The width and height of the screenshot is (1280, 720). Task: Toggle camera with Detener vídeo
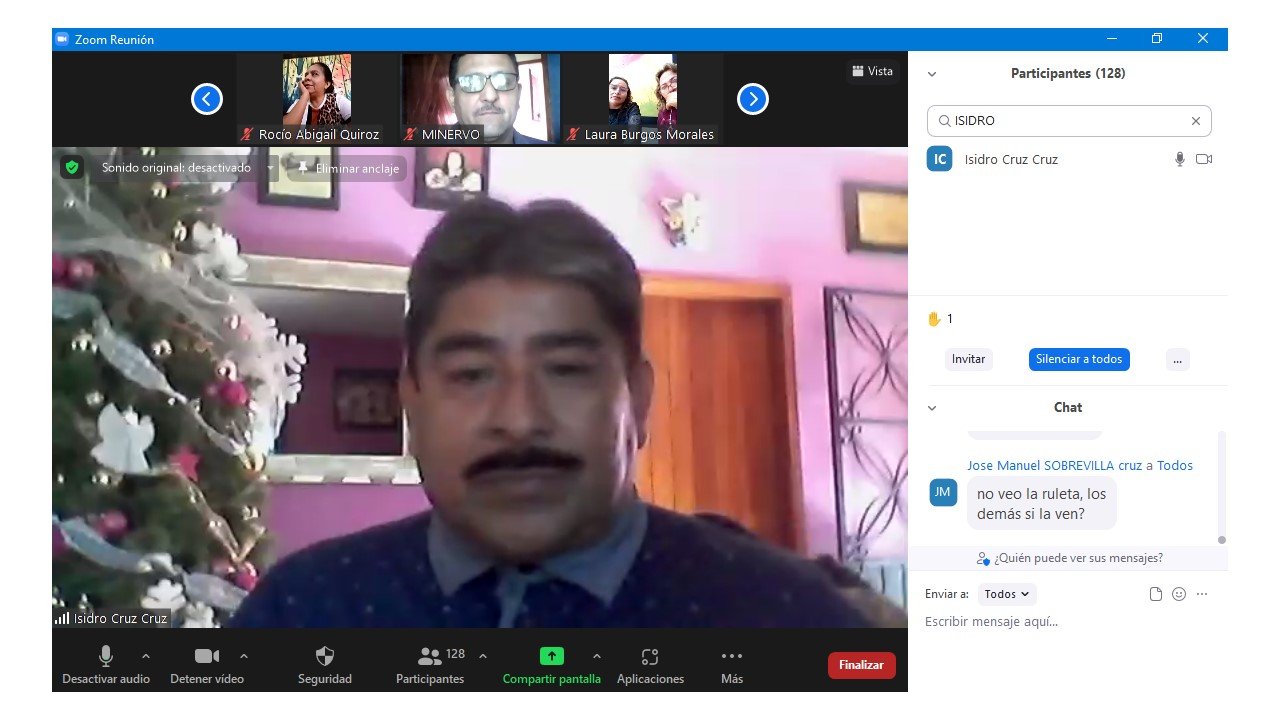click(x=207, y=657)
